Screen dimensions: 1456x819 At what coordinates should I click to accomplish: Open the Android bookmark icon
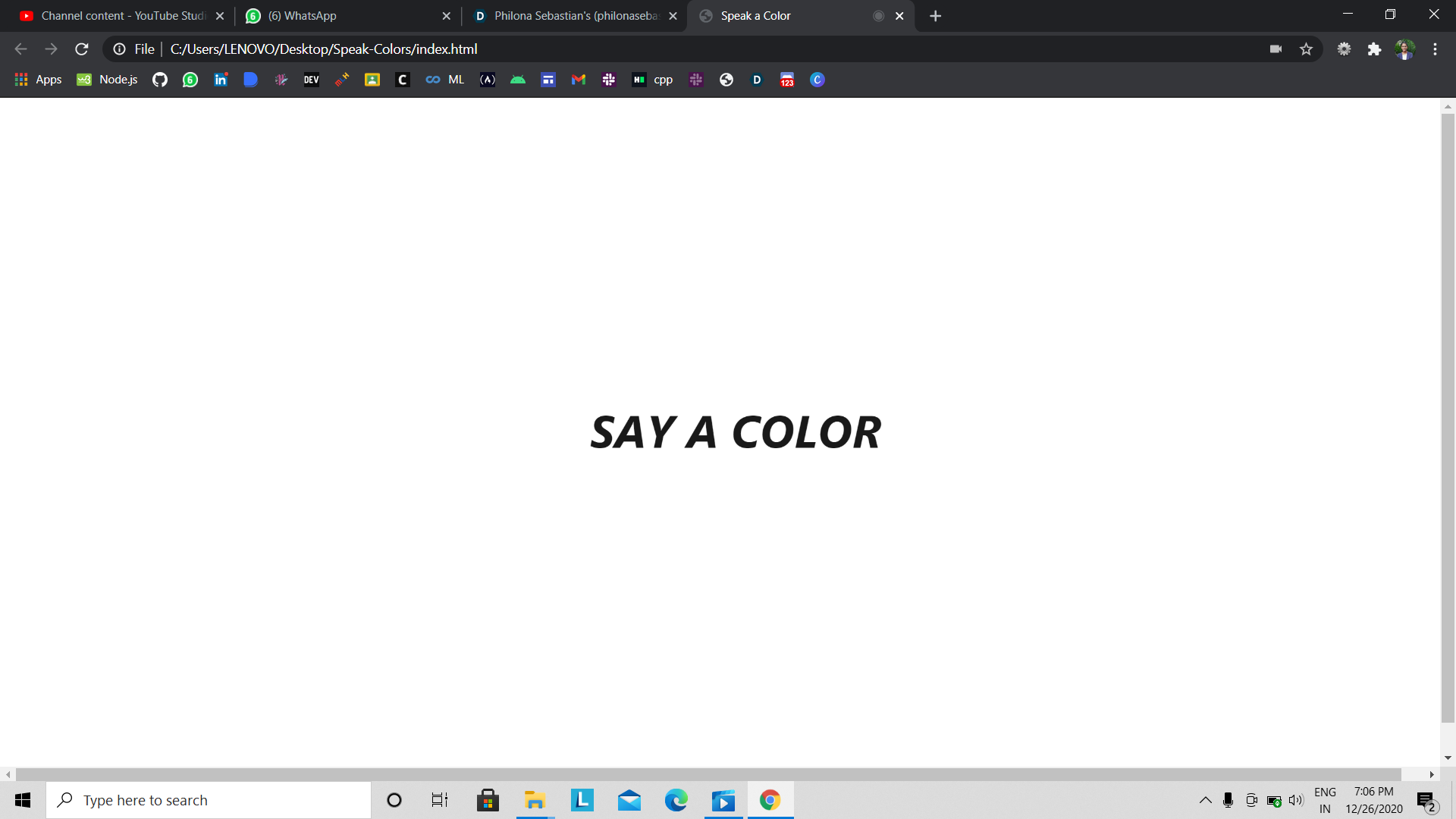(x=518, y=80)
